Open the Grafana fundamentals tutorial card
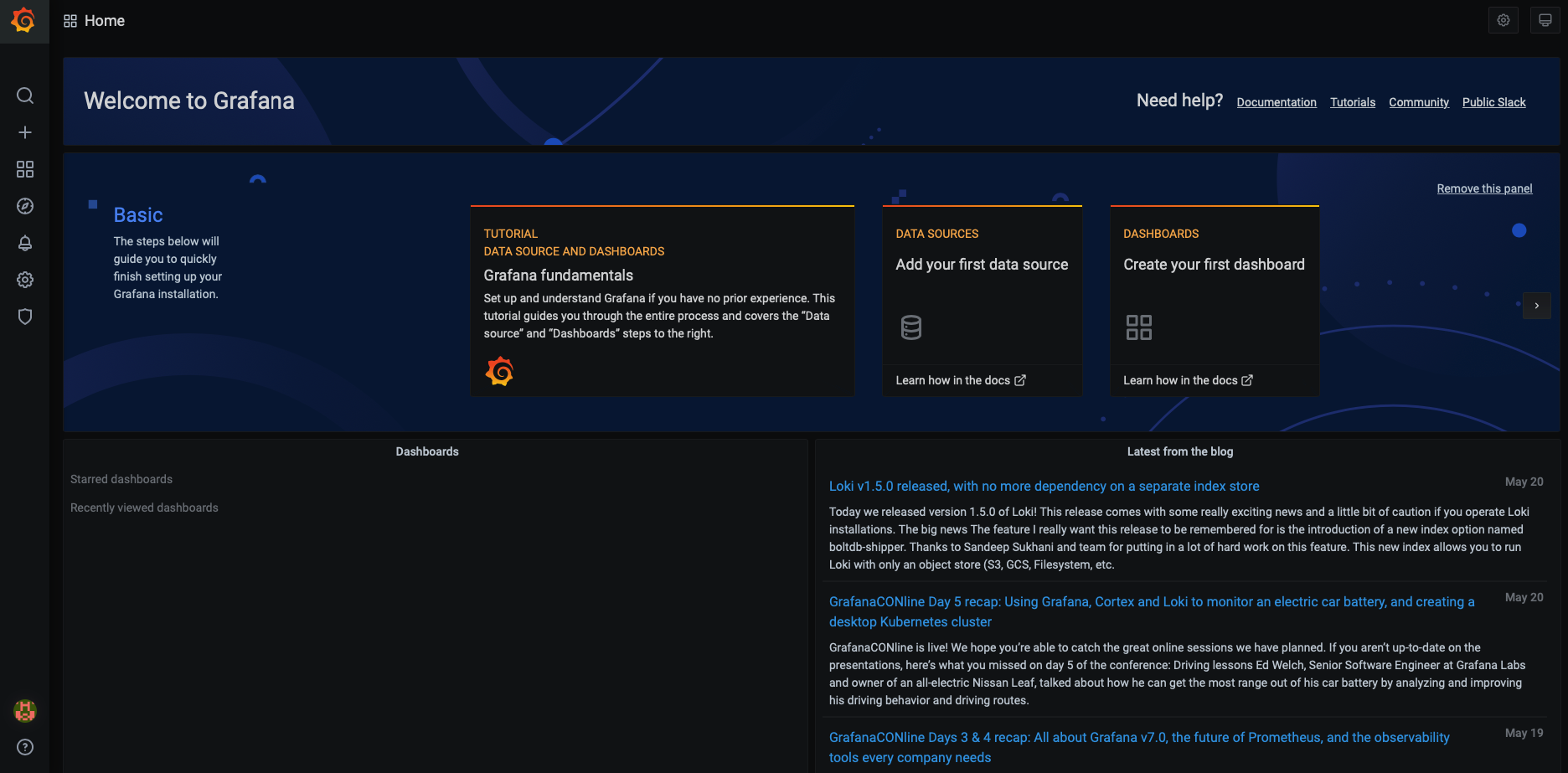The image size is (1568, 773). [662, 300]
